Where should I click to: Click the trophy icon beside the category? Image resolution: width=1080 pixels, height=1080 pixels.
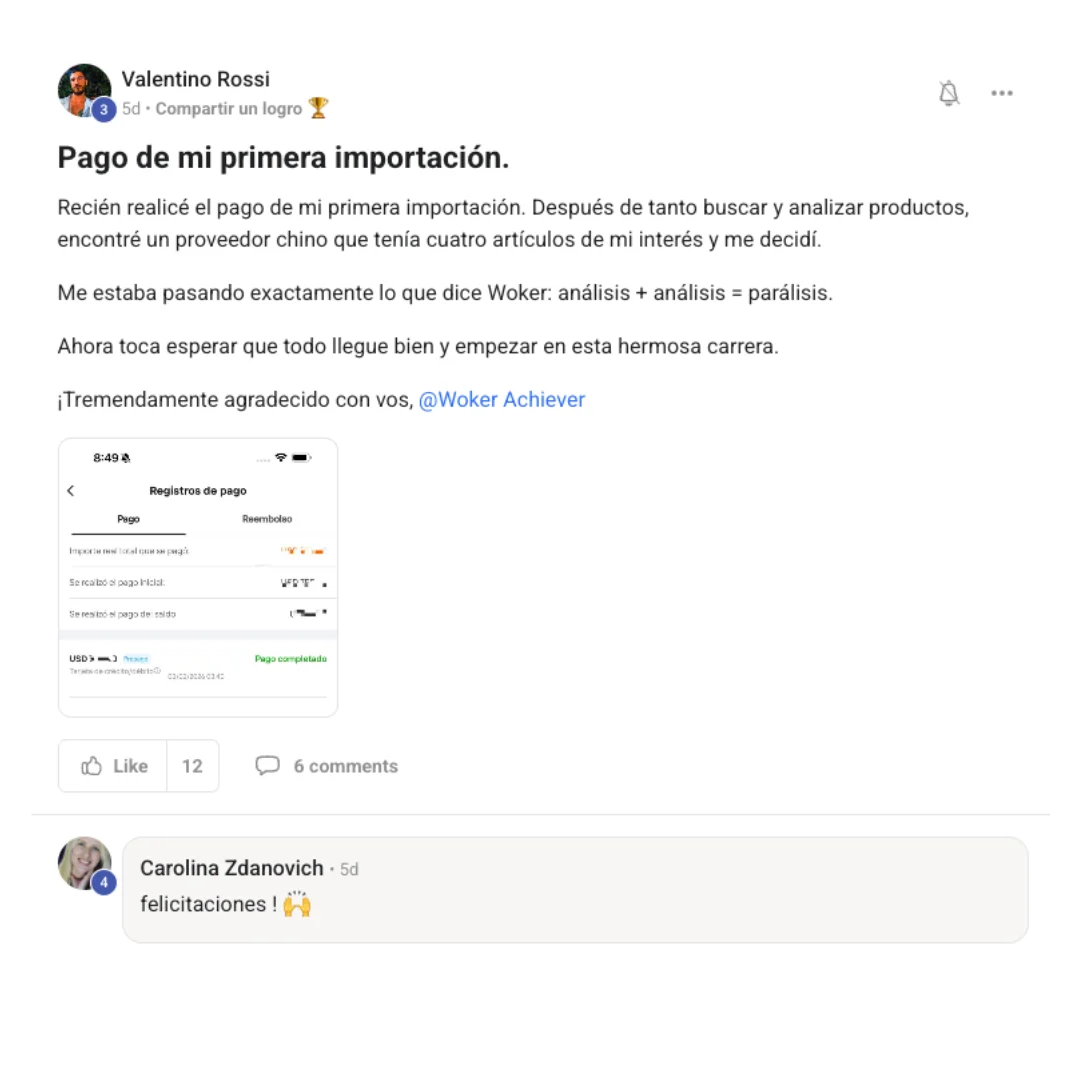click(x=318, y=108)
